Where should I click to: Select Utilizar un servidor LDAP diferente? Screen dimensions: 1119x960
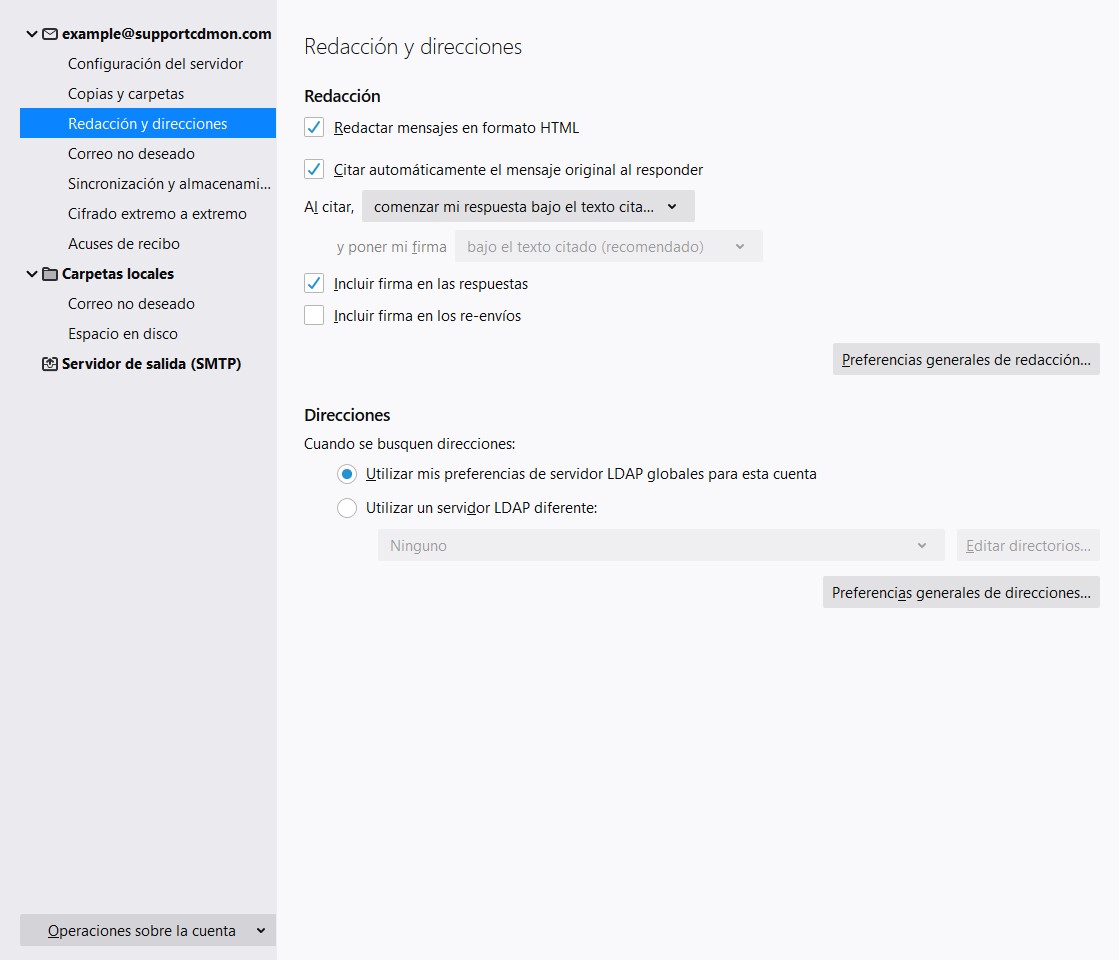(347, 508)
